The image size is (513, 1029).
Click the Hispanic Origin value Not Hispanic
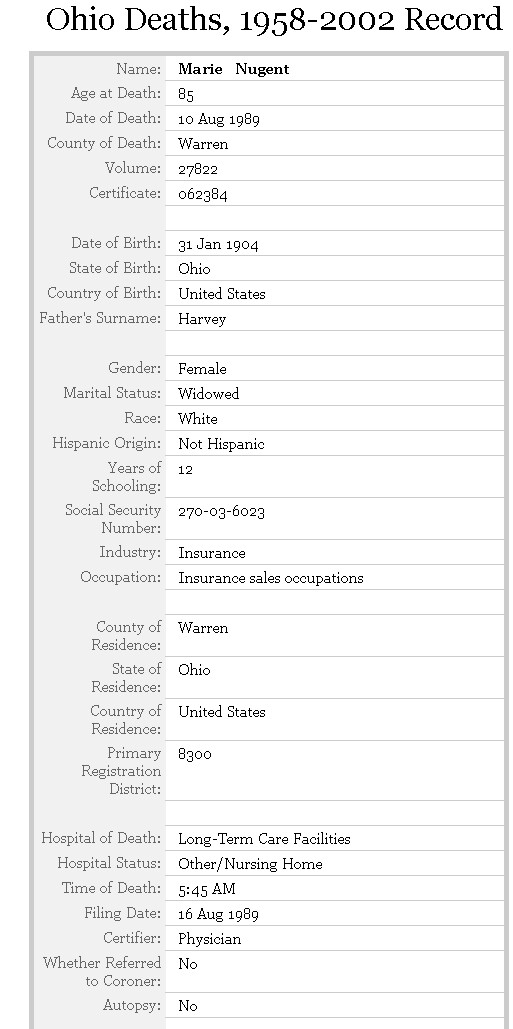221,444
